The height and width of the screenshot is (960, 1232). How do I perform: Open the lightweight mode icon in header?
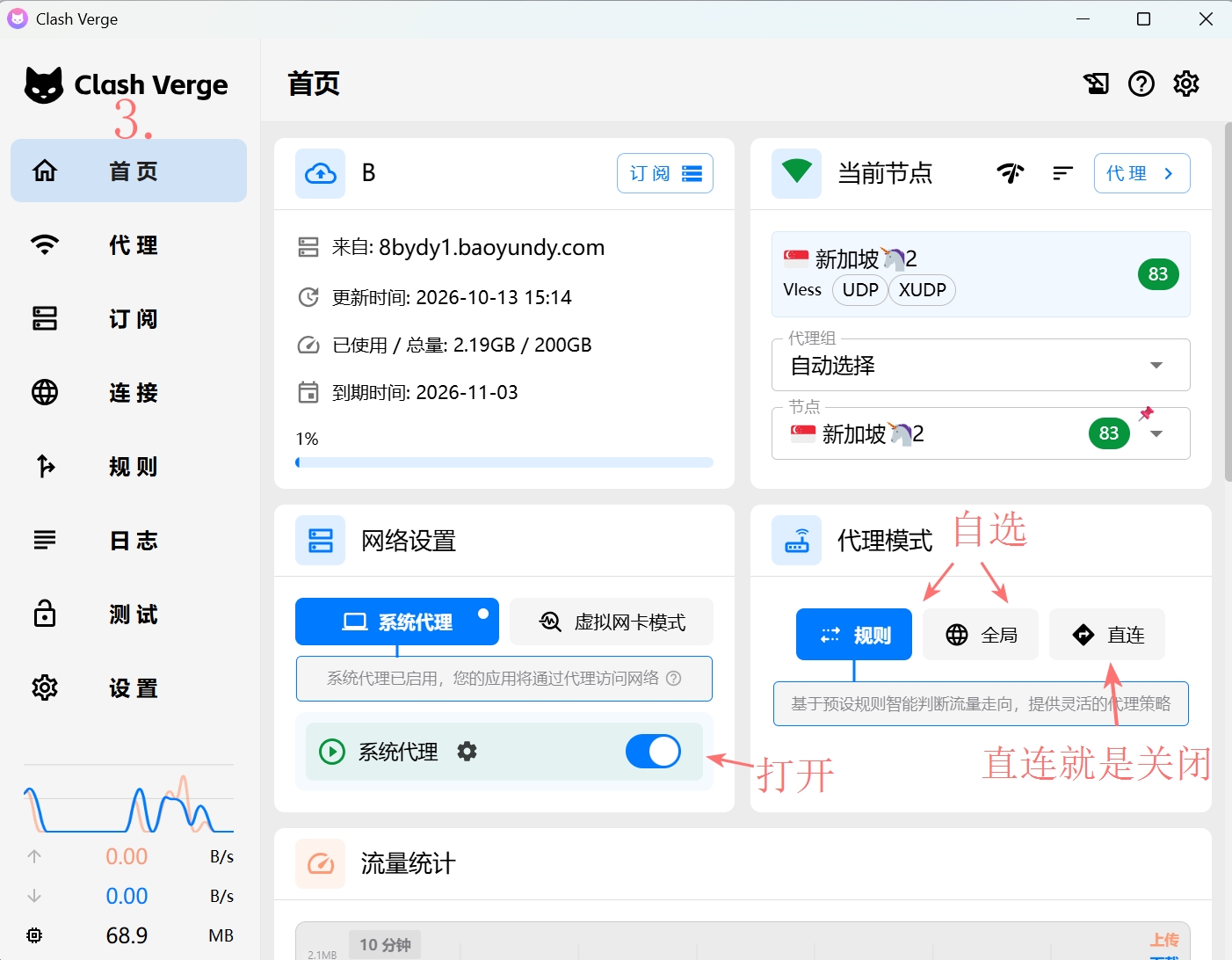(1096, 84)
